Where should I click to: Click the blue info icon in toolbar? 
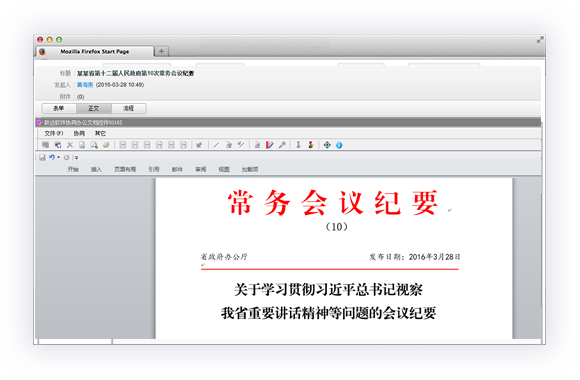[x=339, y=145]
